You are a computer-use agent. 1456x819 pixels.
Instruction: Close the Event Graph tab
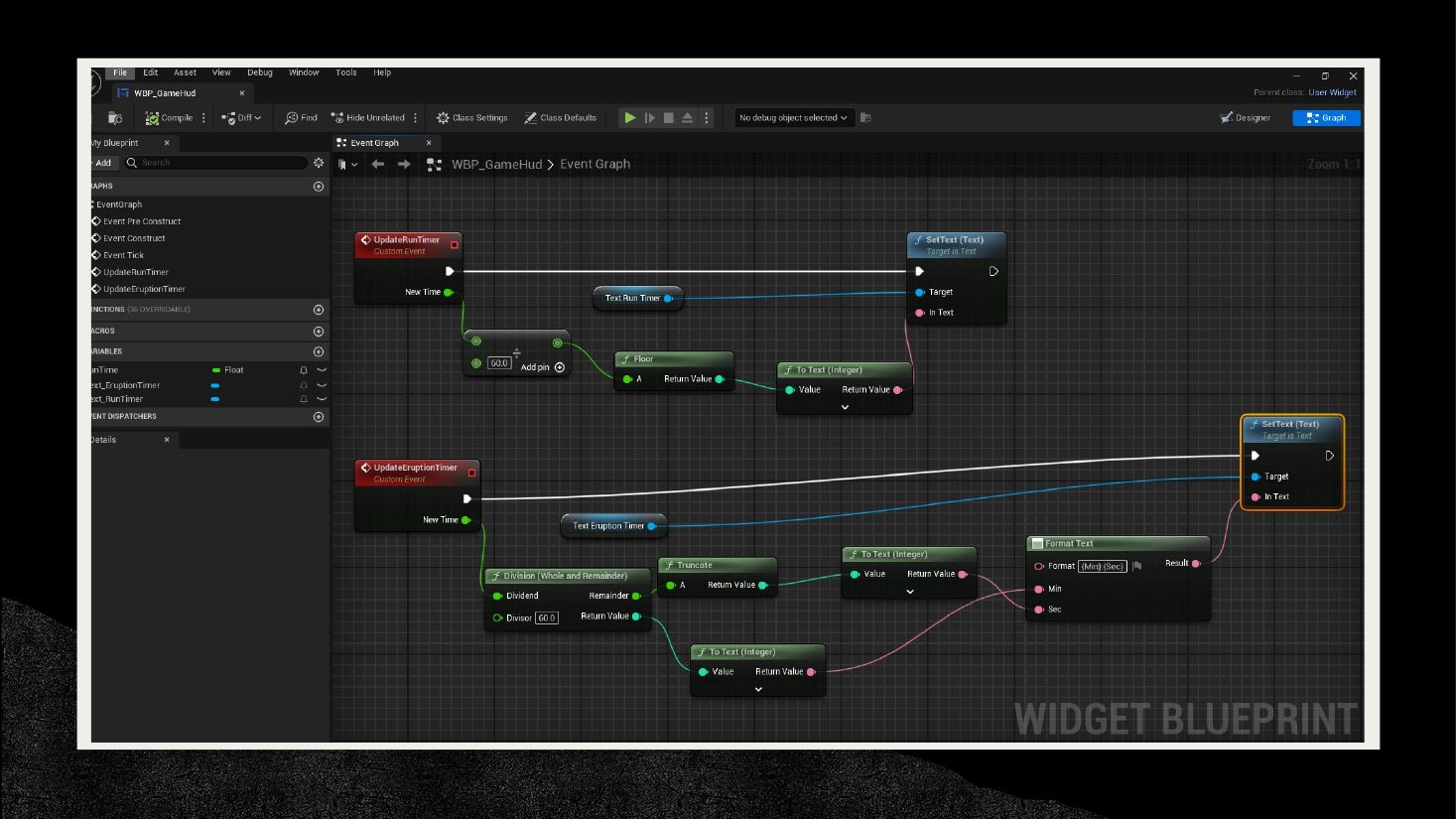429,143
